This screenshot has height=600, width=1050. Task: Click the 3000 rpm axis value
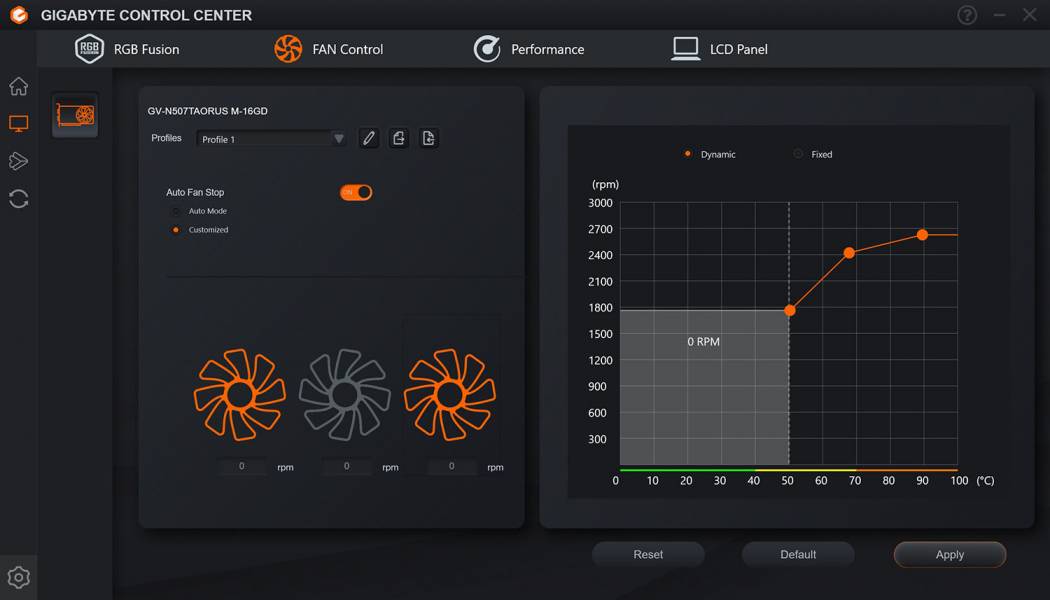point(600,203)
